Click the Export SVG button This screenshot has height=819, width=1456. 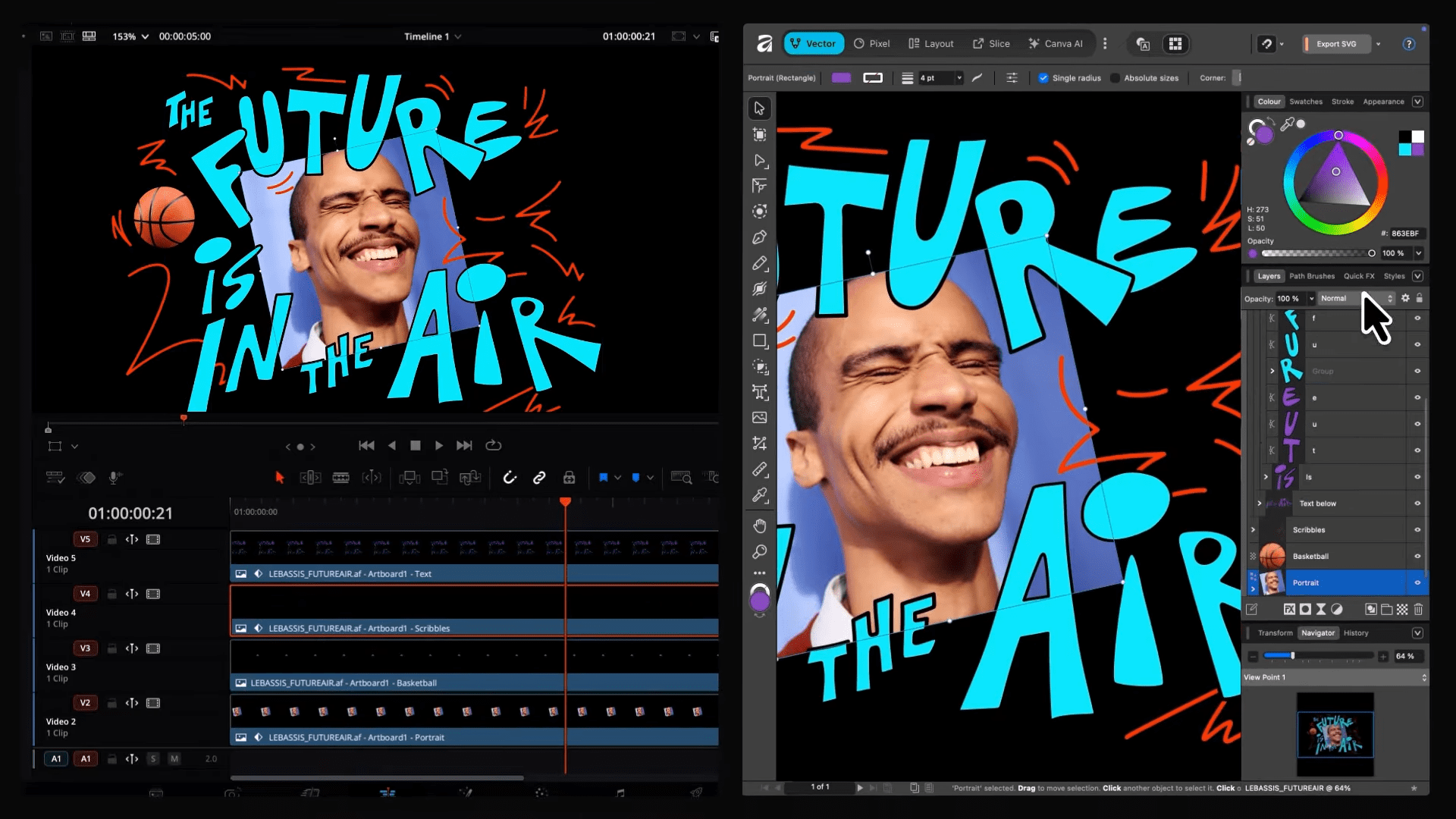(x=1335, y=44)
